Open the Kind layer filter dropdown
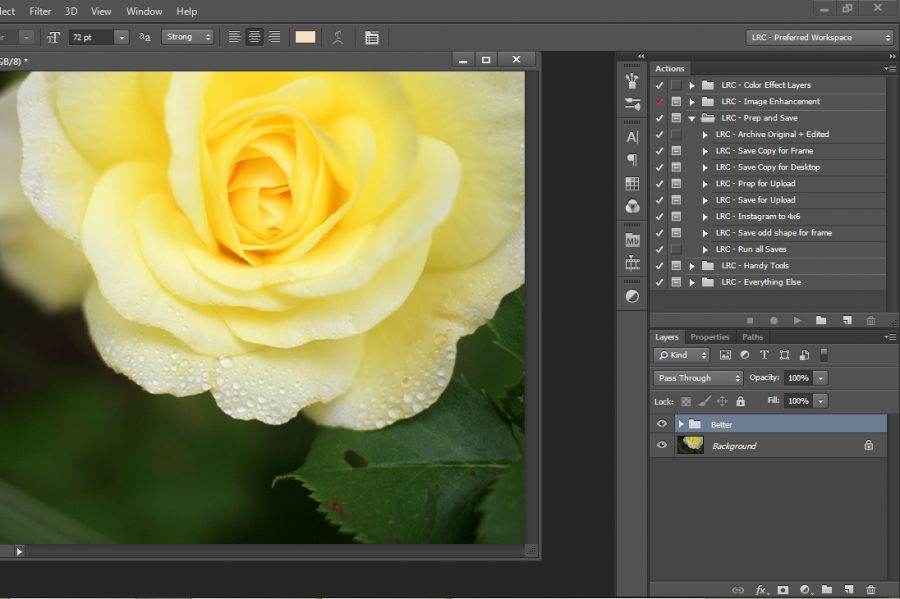The image size is (900, 599). pyautogui.click(x=682, y=355)
